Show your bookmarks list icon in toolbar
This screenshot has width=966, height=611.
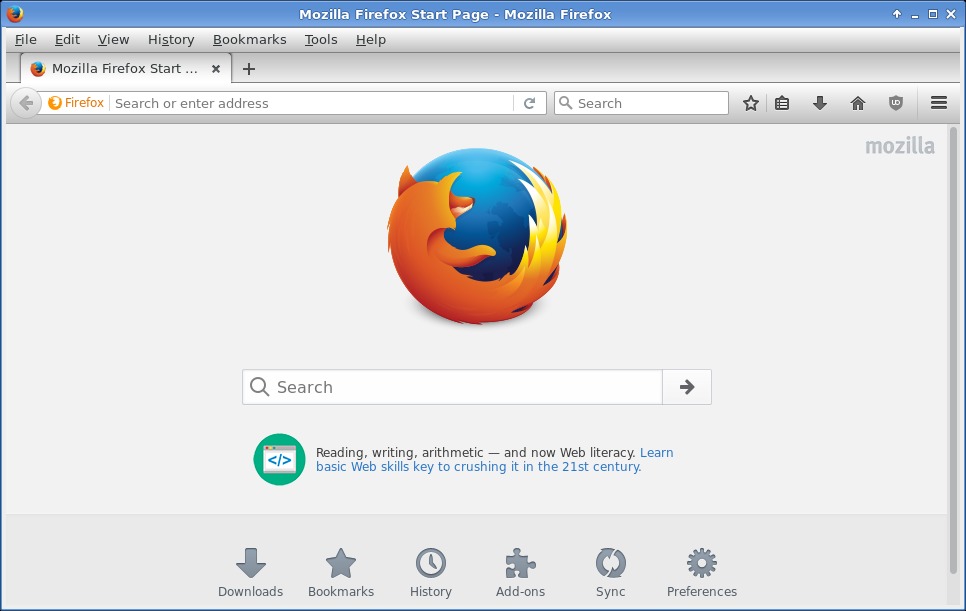point(782,103)
